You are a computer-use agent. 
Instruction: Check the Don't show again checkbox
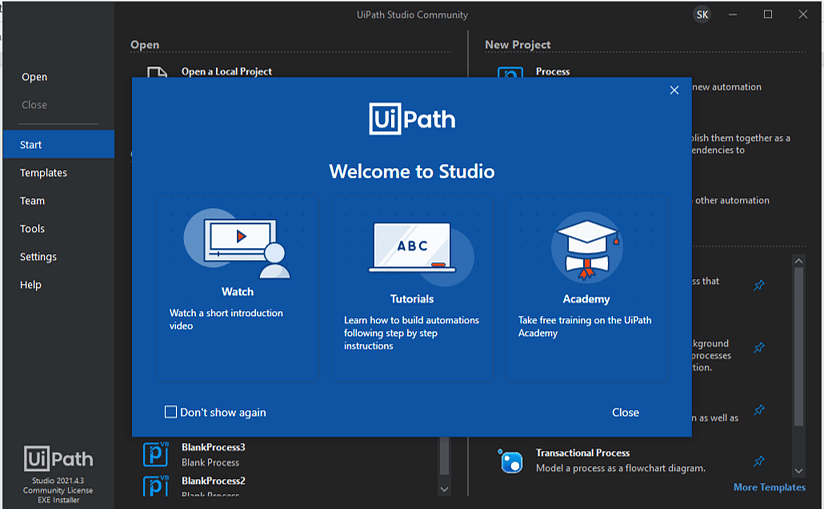171,412
